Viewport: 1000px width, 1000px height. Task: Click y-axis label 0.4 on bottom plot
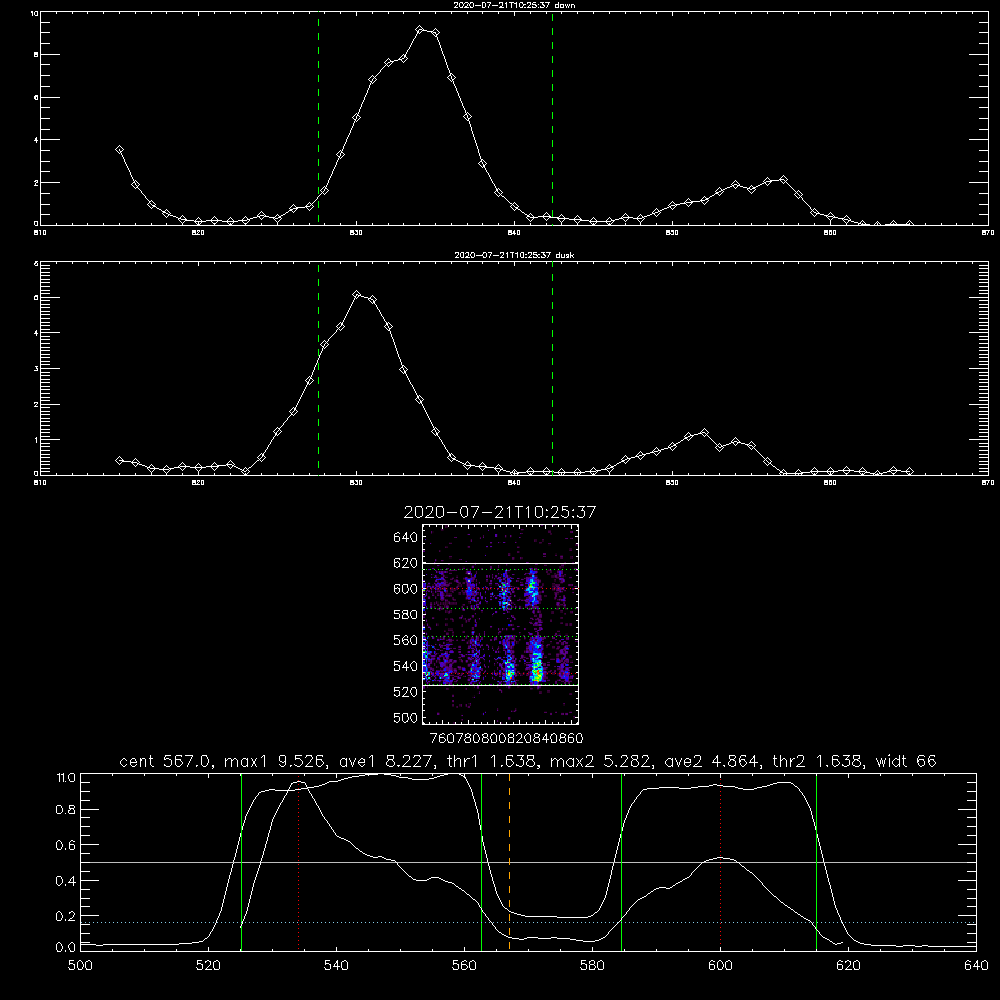[x=66, y=881]
